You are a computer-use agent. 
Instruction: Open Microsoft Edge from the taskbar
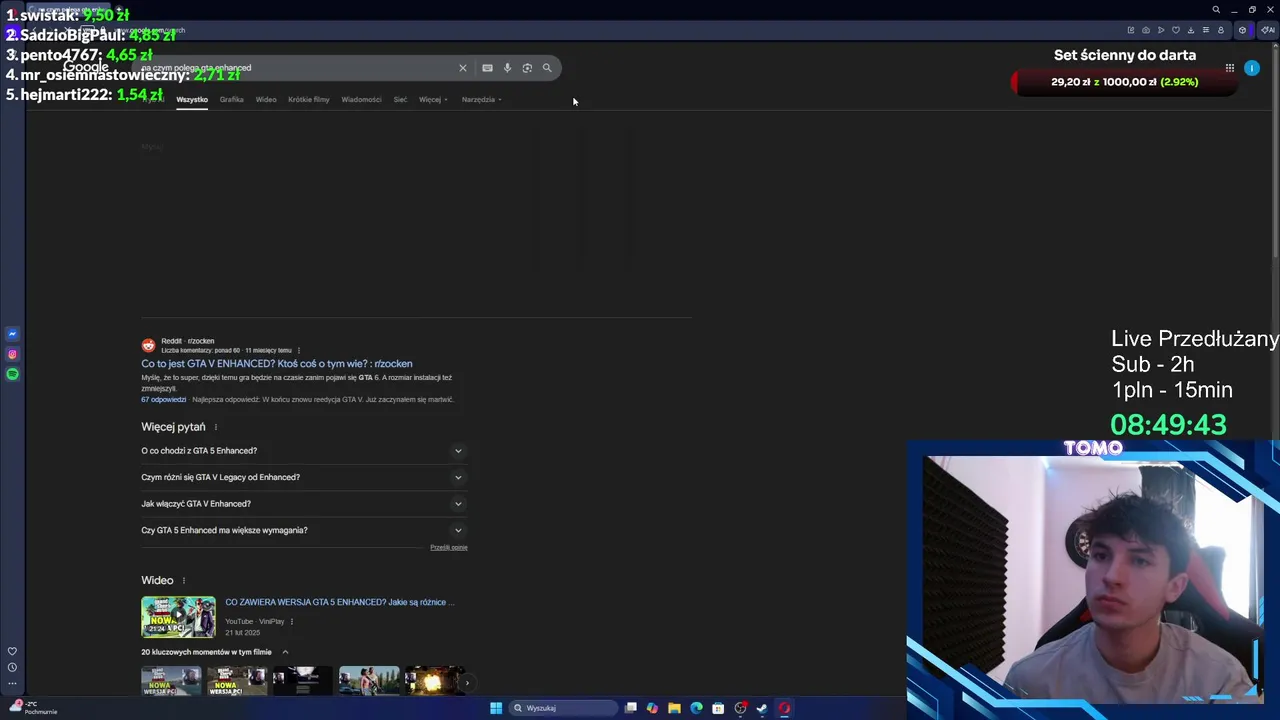click(x=696, y=708)
